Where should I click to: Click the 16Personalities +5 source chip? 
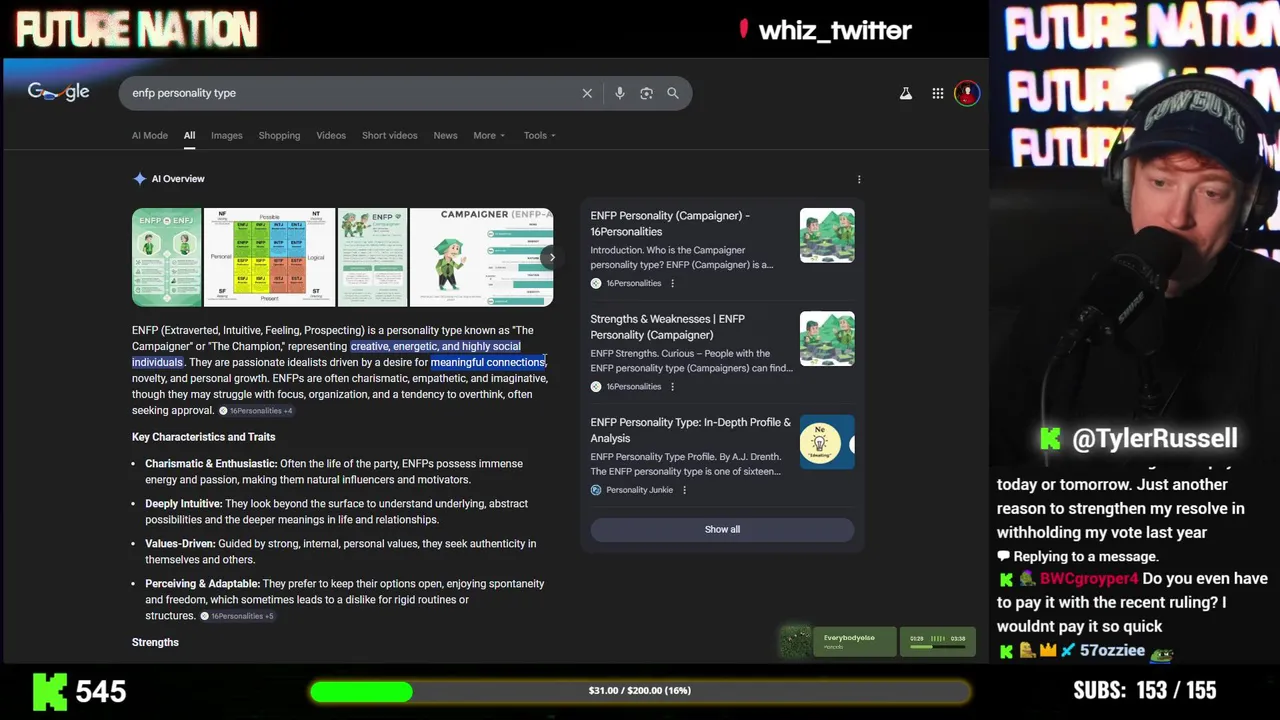[x=238, y=616]
